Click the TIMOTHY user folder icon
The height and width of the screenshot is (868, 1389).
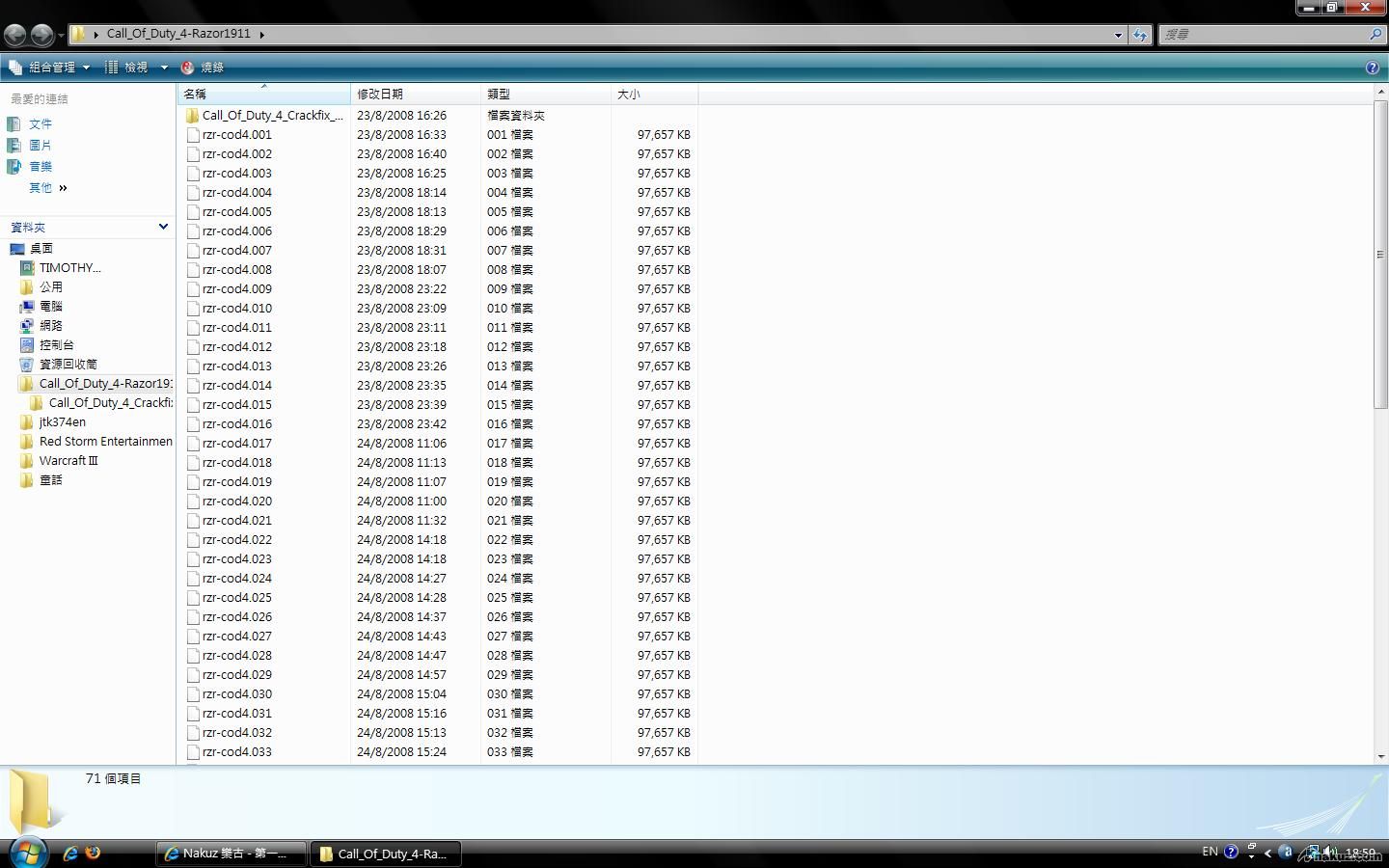[27, 268]
